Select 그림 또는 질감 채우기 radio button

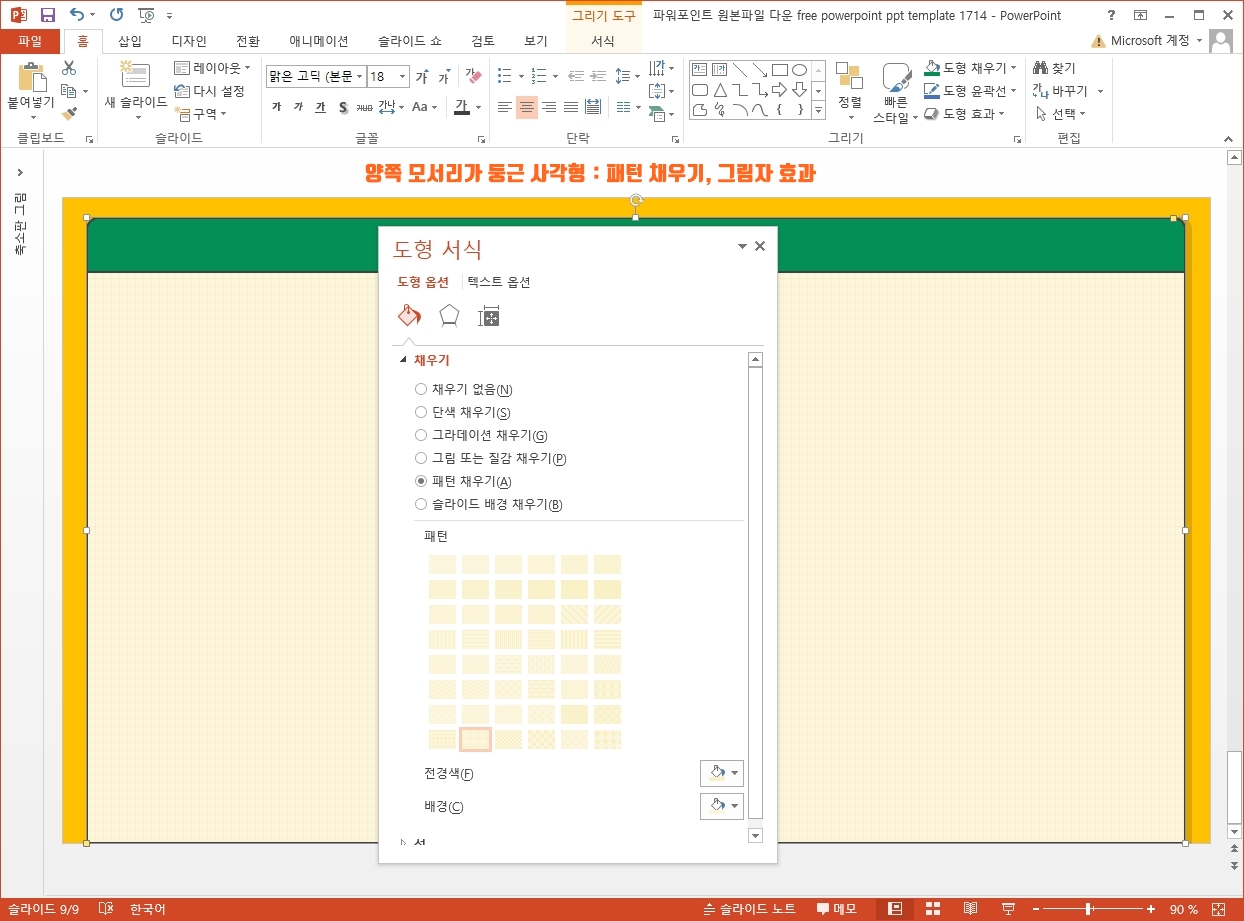421,458
